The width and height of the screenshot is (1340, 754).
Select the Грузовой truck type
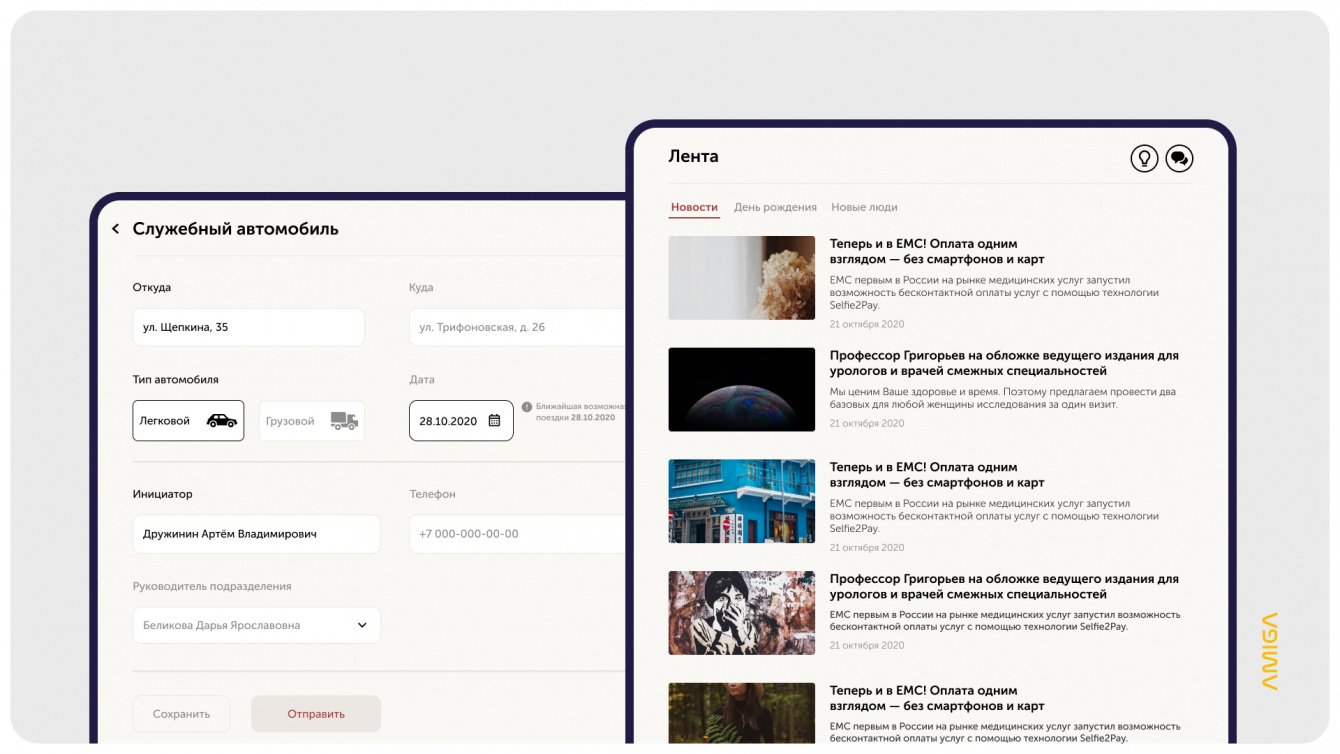tap(312, 421)
